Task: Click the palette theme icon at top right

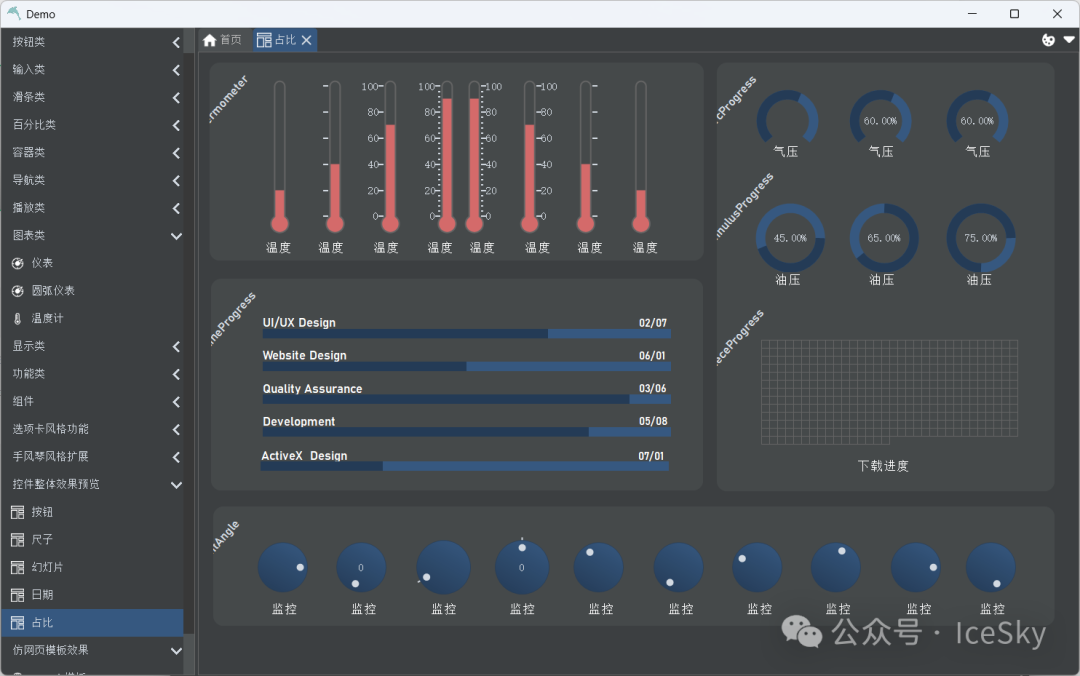Action: pos(1048,40)
